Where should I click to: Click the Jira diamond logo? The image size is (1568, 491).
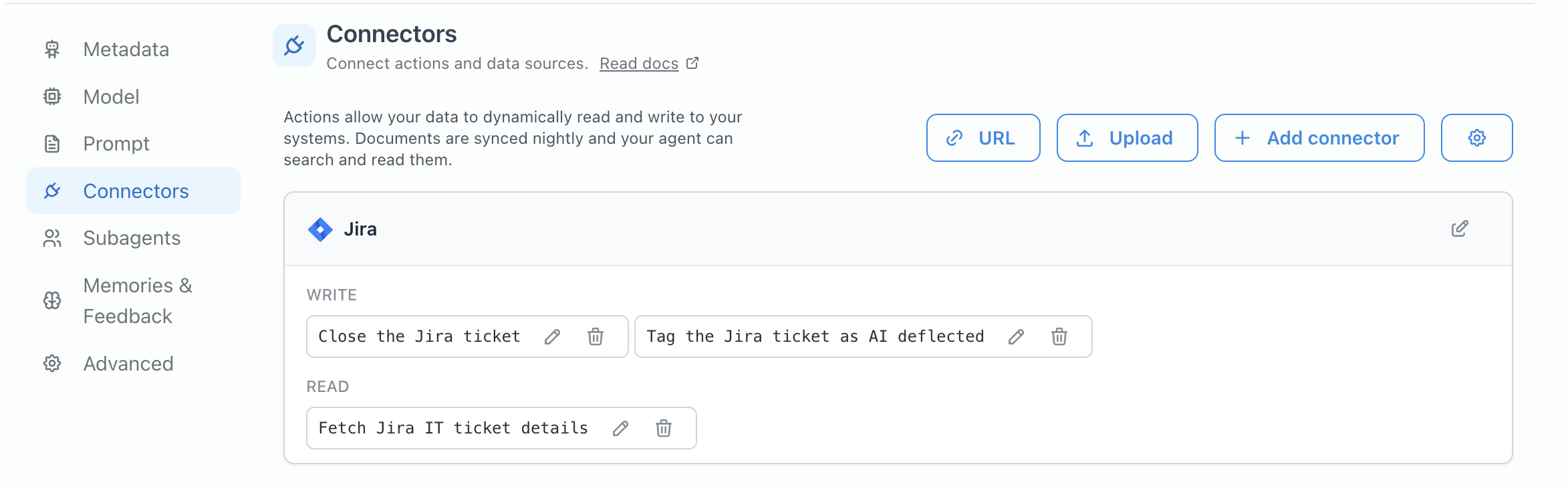(x=320, y=229)
